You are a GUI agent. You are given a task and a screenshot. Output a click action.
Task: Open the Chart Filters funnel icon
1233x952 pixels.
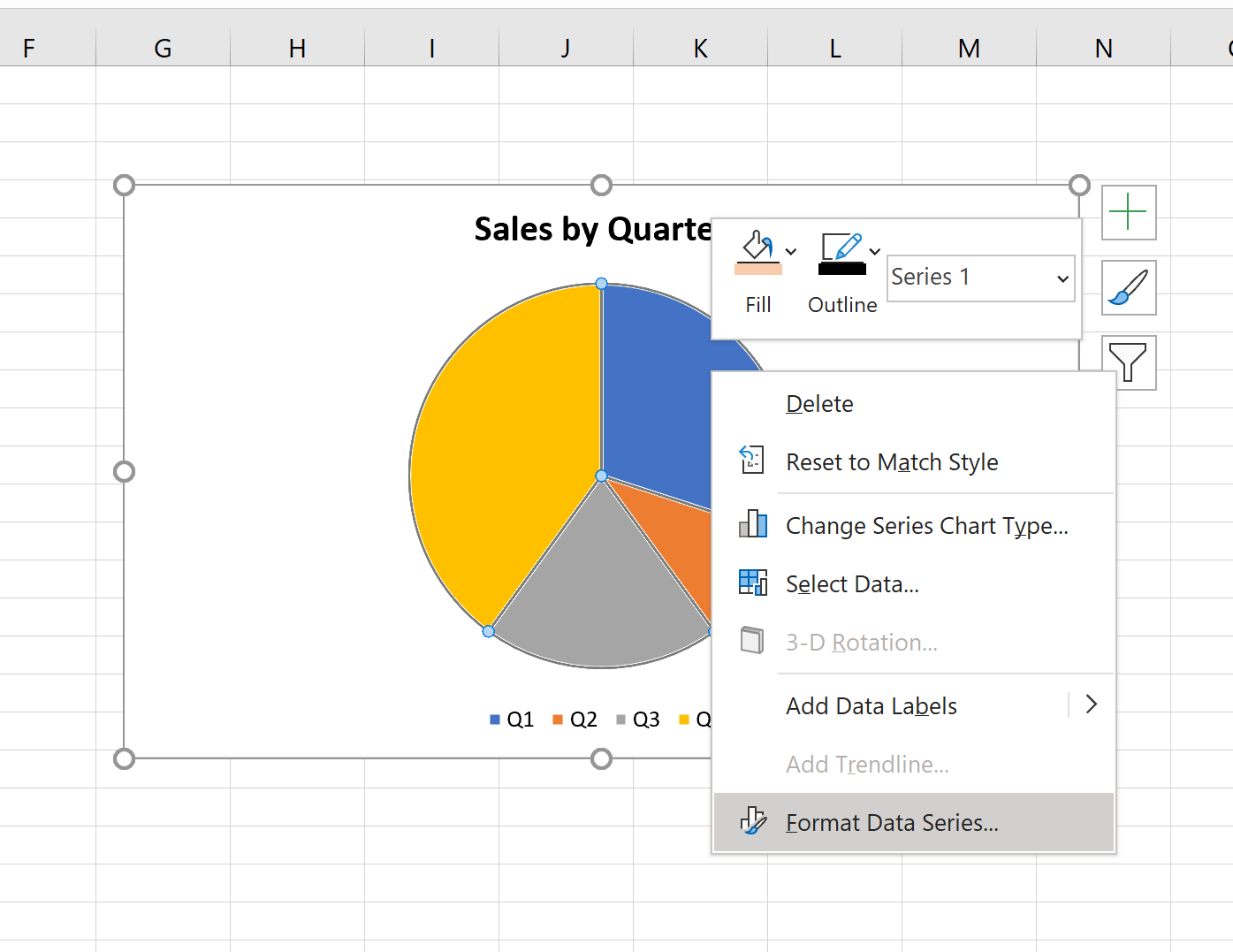[x=1128, y=362]
